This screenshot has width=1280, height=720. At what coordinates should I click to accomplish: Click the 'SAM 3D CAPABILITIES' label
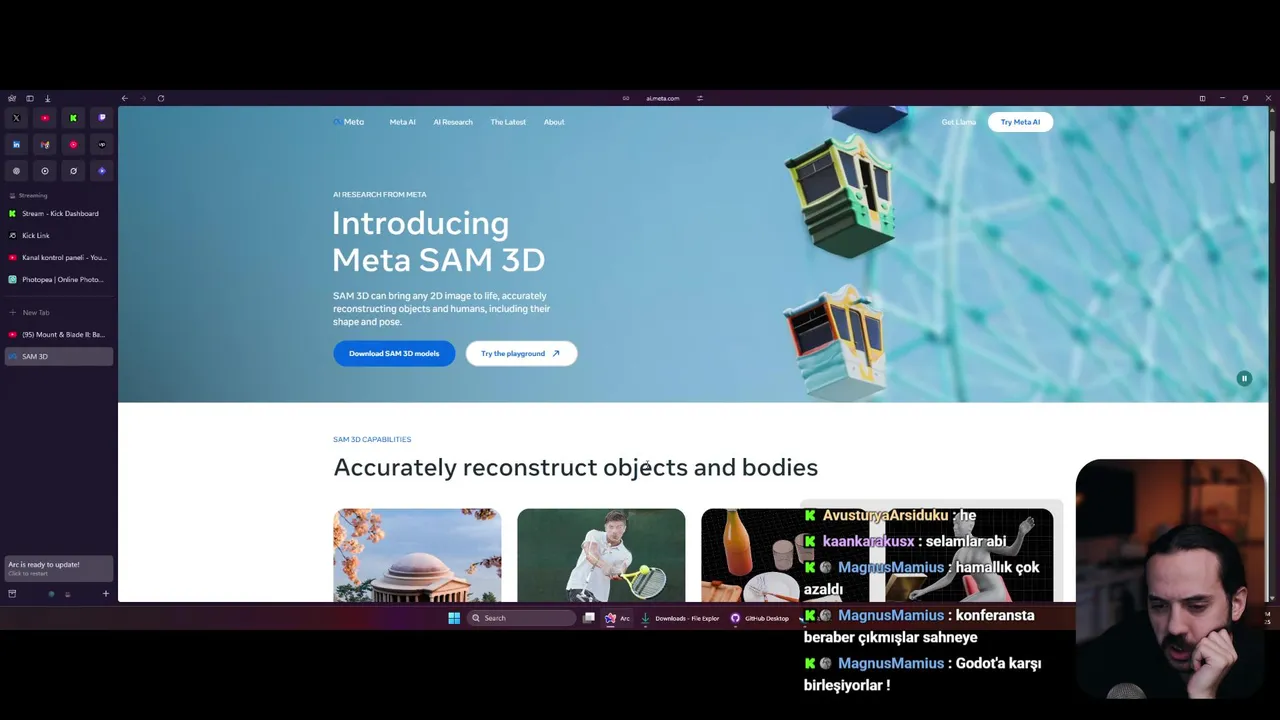372,439
